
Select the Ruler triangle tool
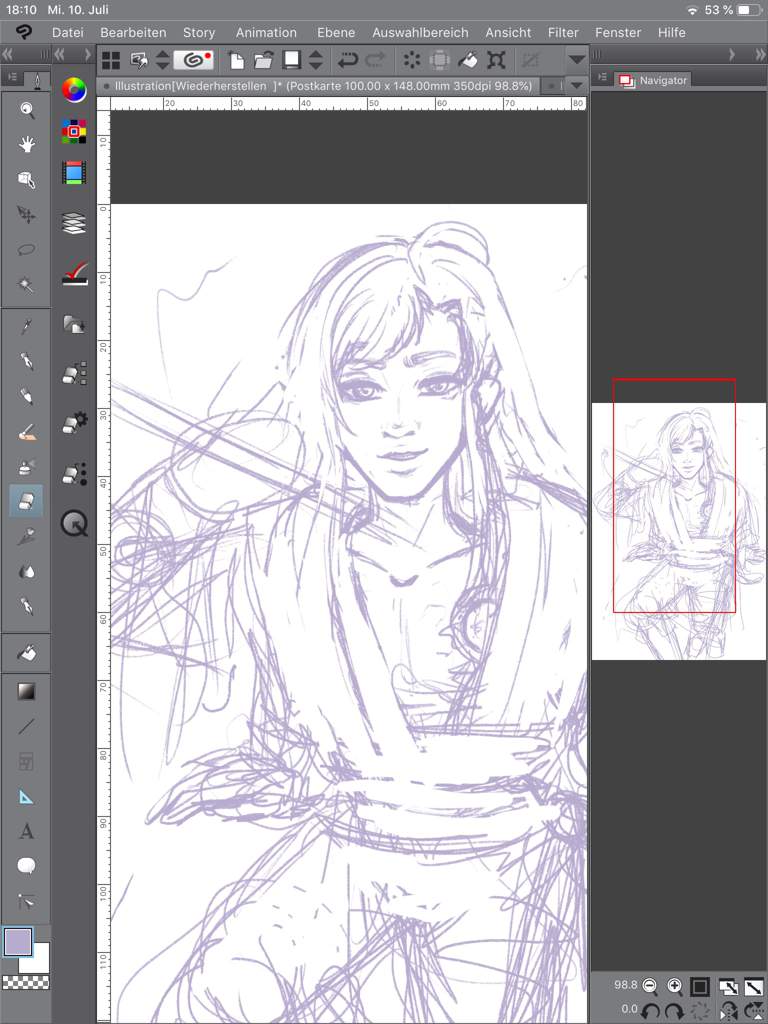tap(26, 797)
